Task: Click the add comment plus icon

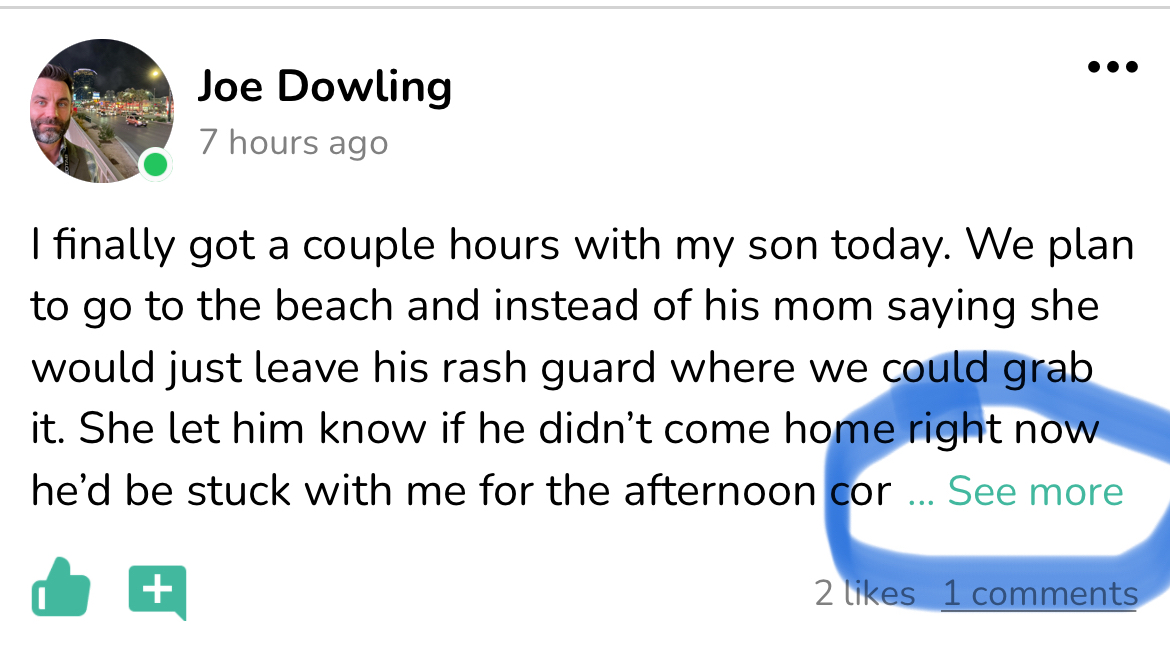Action: (157, 590)
